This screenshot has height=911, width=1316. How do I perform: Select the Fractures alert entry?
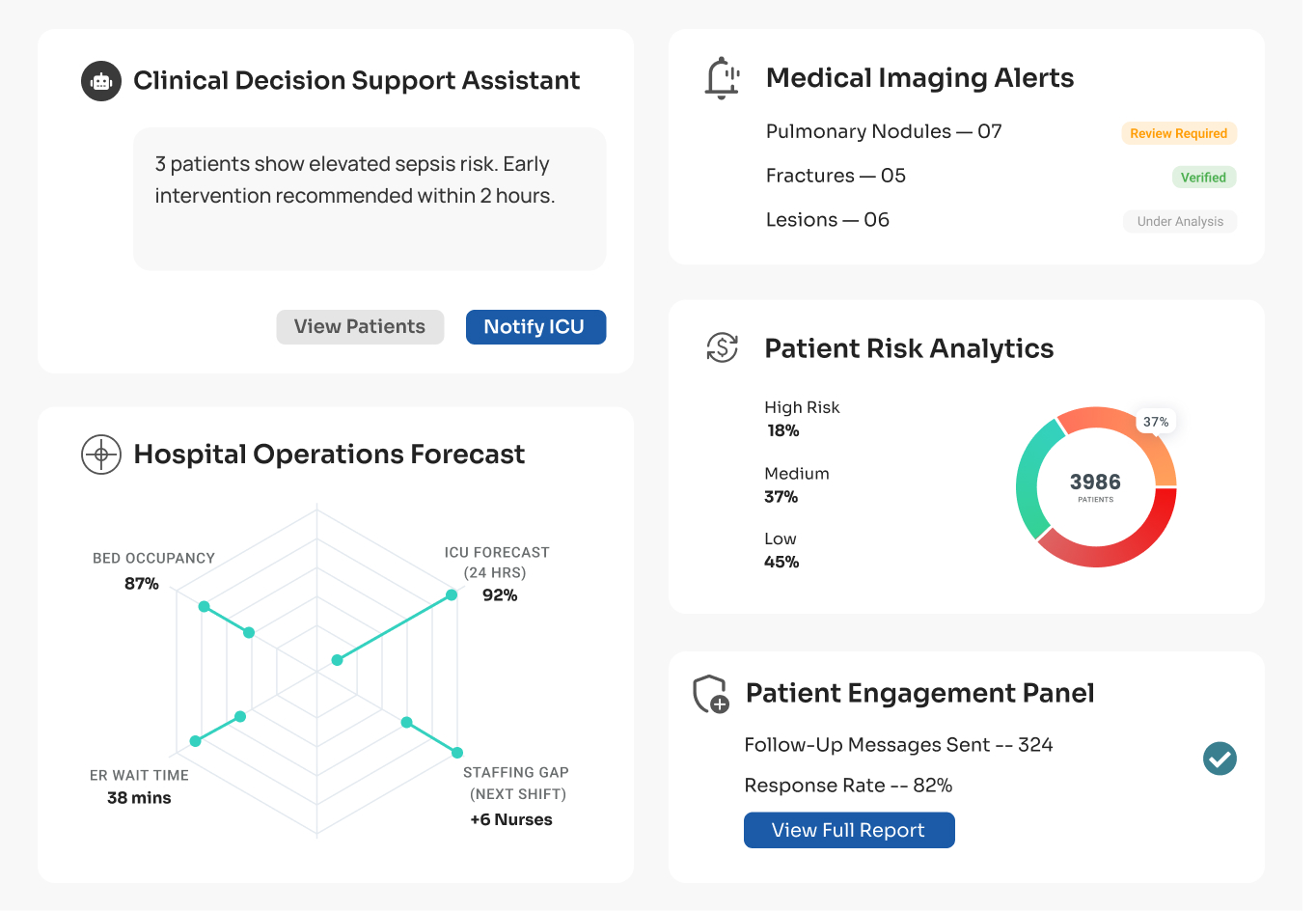click(835, 177)
